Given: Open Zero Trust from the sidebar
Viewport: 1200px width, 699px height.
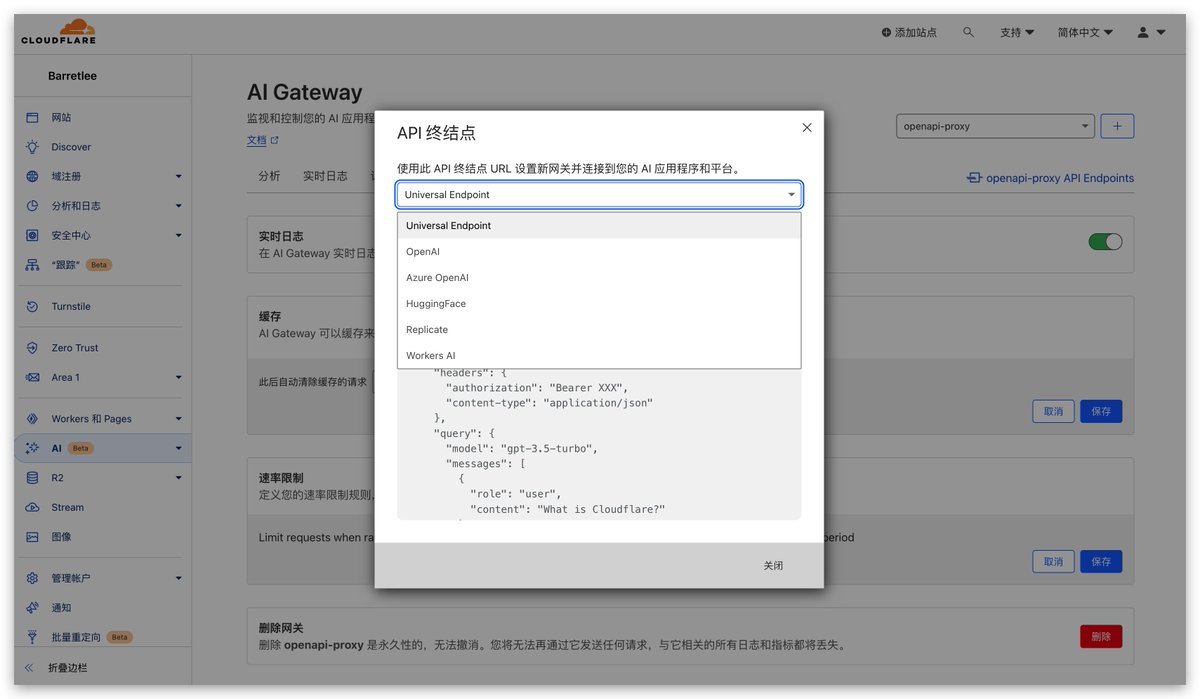Looking at the screenshot, I should click(75, 348).
